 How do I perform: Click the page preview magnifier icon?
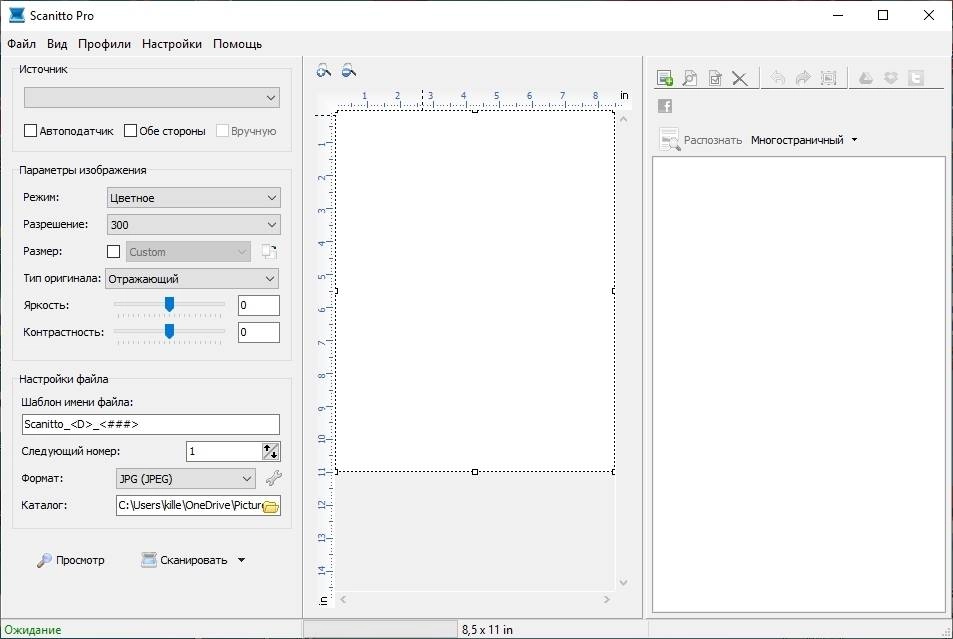(x=690, y=78)
